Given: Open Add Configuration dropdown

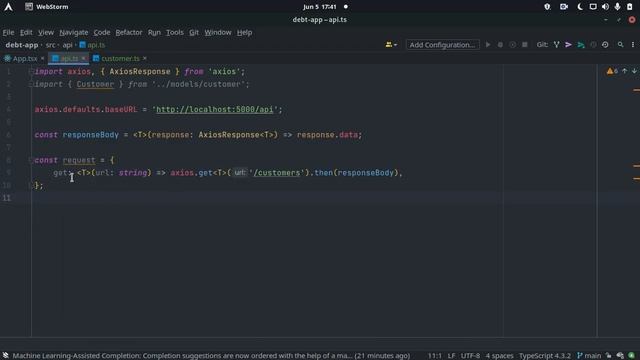Looking at the screenshot, I should (442, 45).
